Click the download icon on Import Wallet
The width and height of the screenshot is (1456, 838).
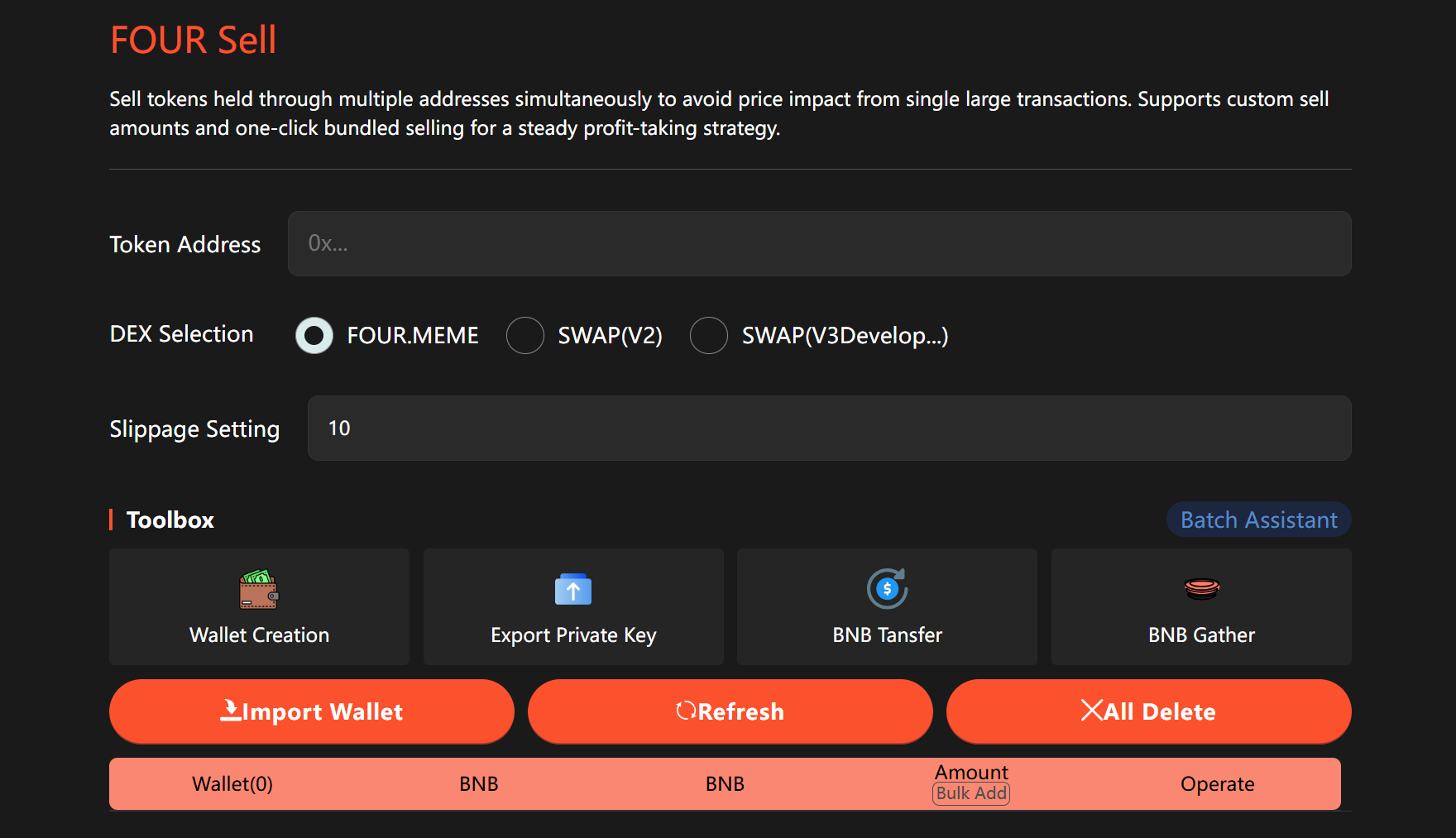[x=230, y=711]
